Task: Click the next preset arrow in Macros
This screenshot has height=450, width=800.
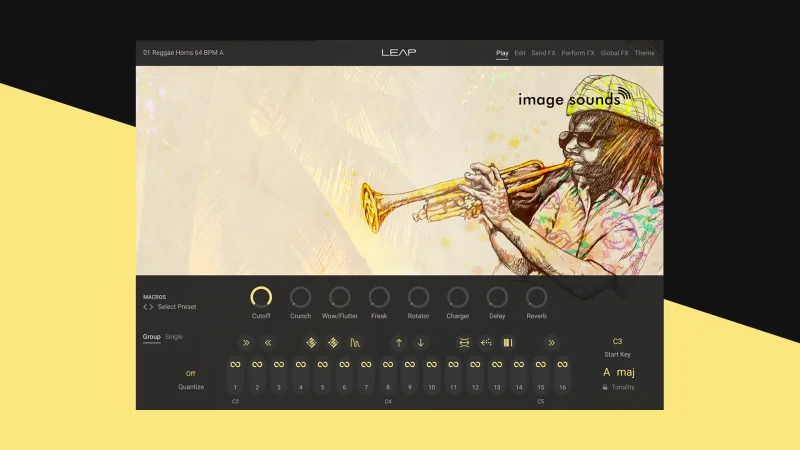Action: (x=151, y=307)
